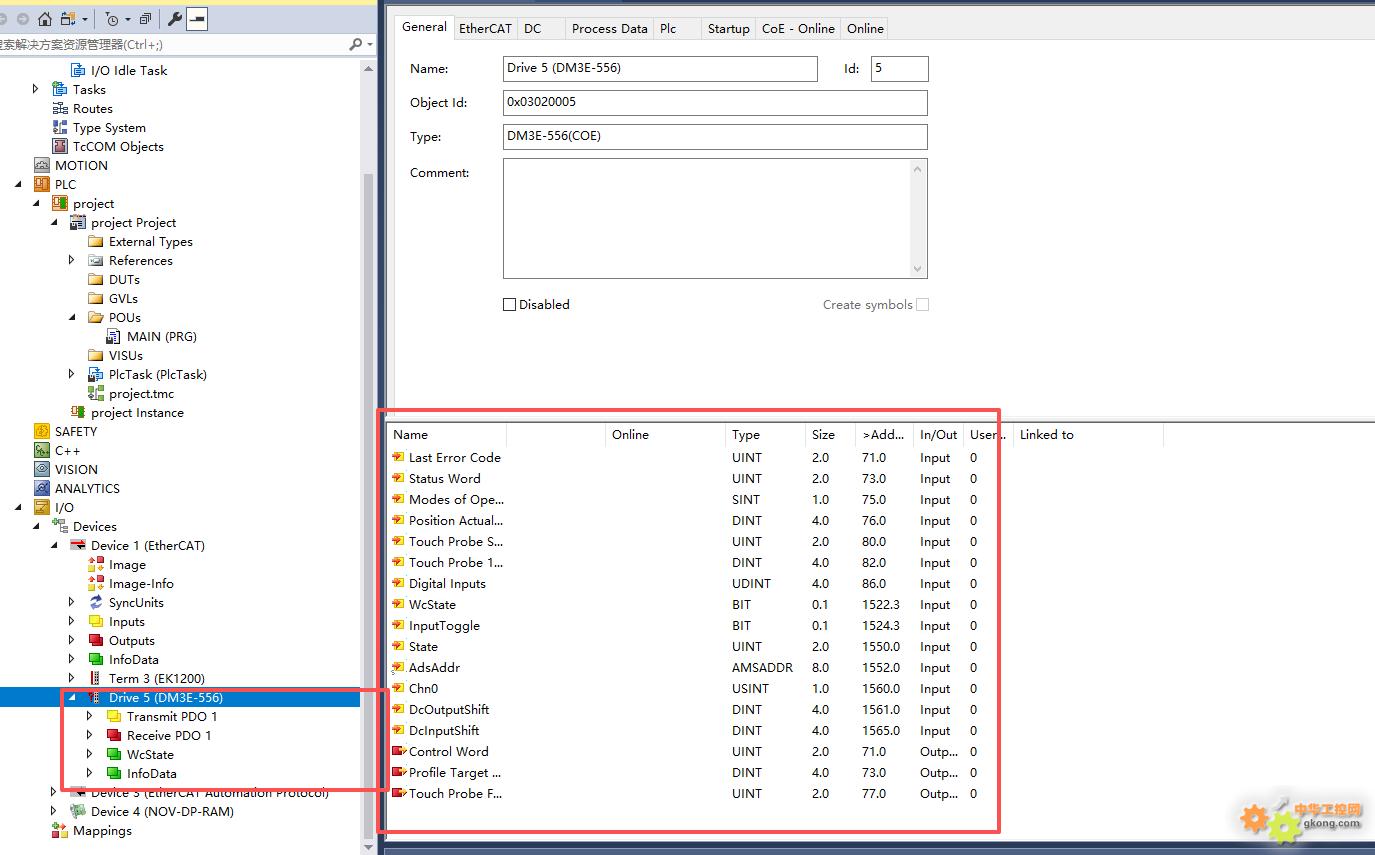
Task: Open Properties via the wrench icon
Action: coord(175,19)
